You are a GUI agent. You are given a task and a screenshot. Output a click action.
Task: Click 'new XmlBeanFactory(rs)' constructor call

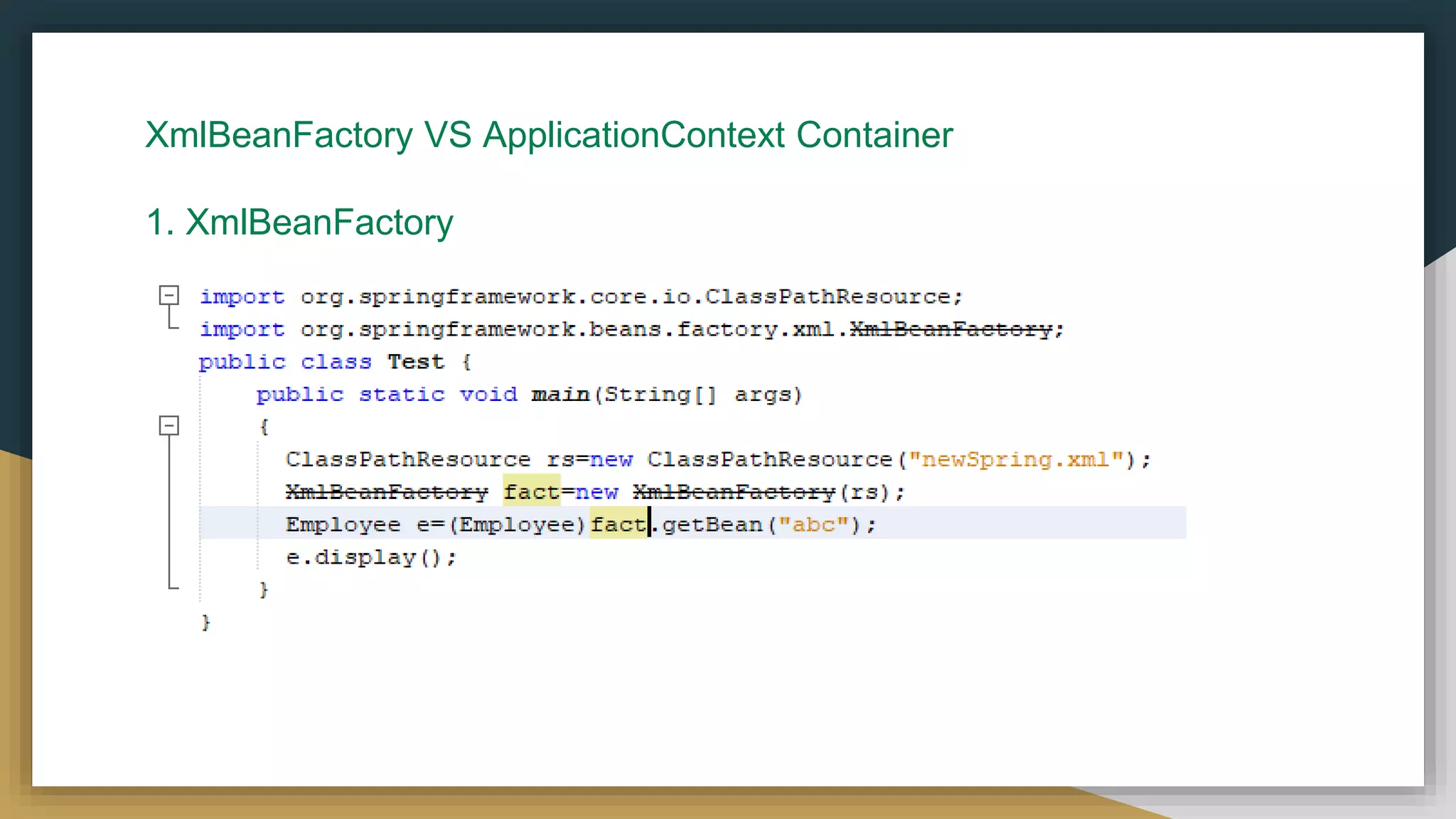pos(732,492)
